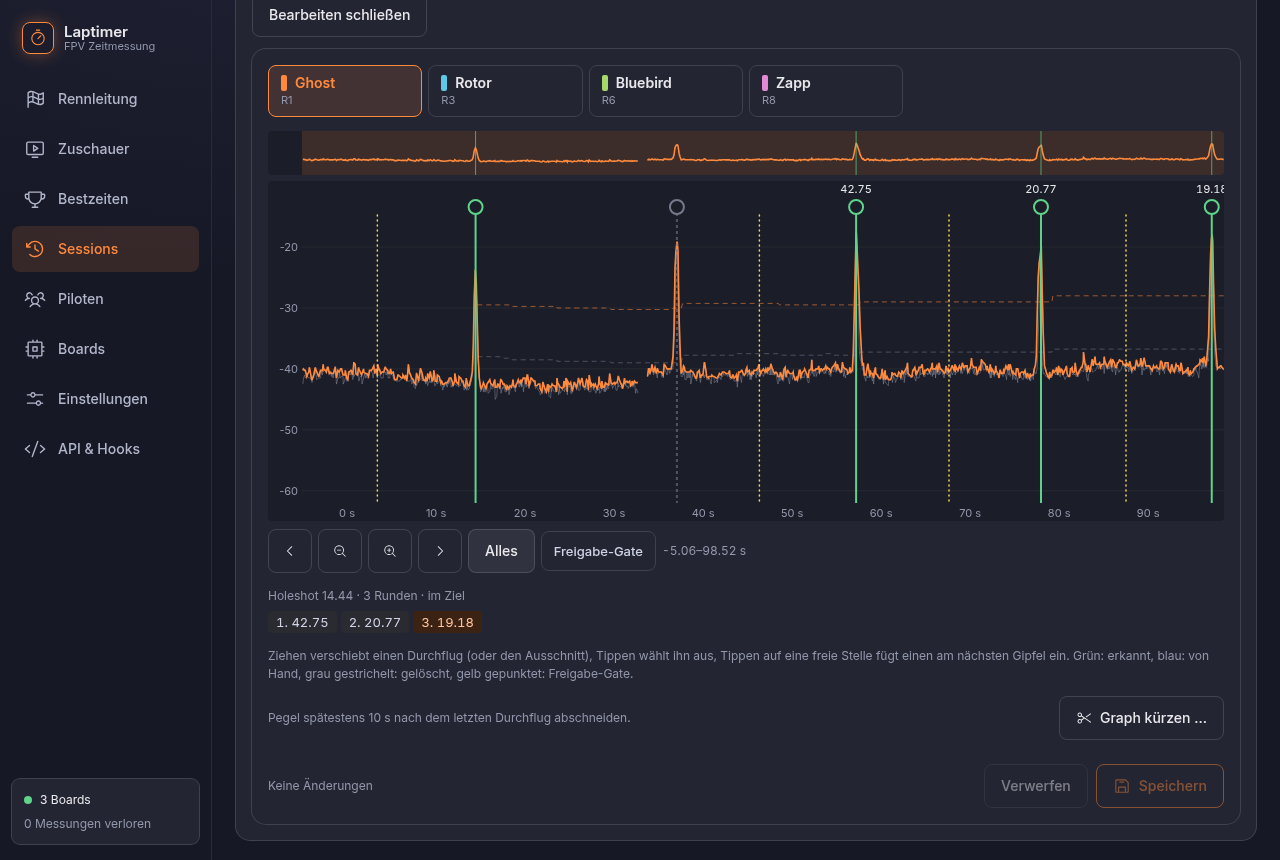Open the Zuschauer page label
1280x860 pixels.
tap(94, 149)
